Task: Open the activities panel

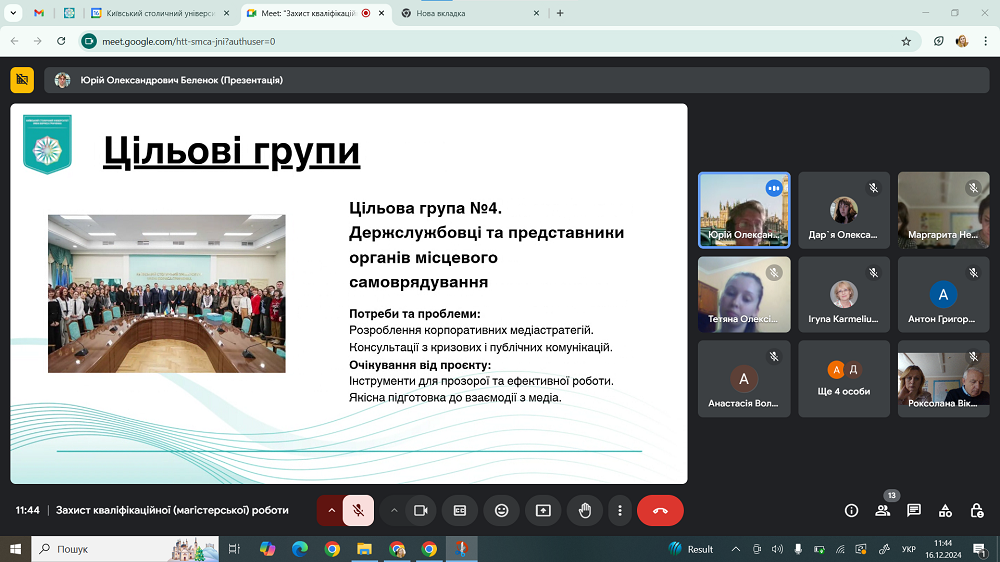Action: pyautogui.click(x=945, y=510)
